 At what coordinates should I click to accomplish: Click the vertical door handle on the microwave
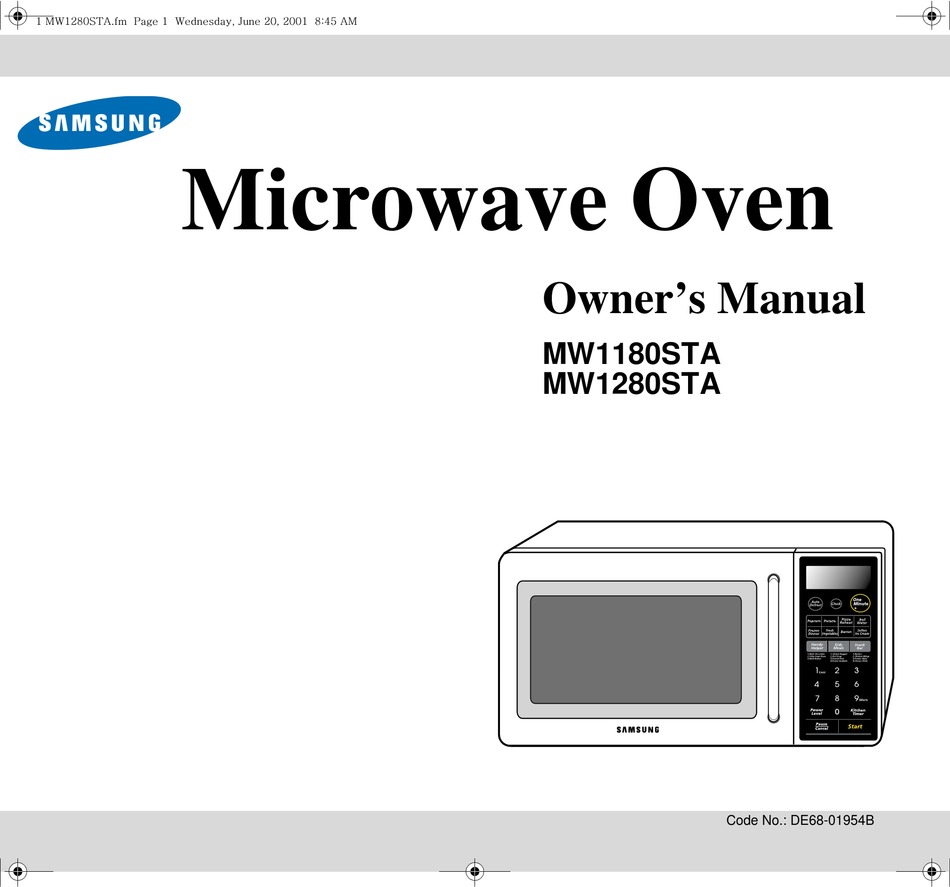(x=773, y=648)
